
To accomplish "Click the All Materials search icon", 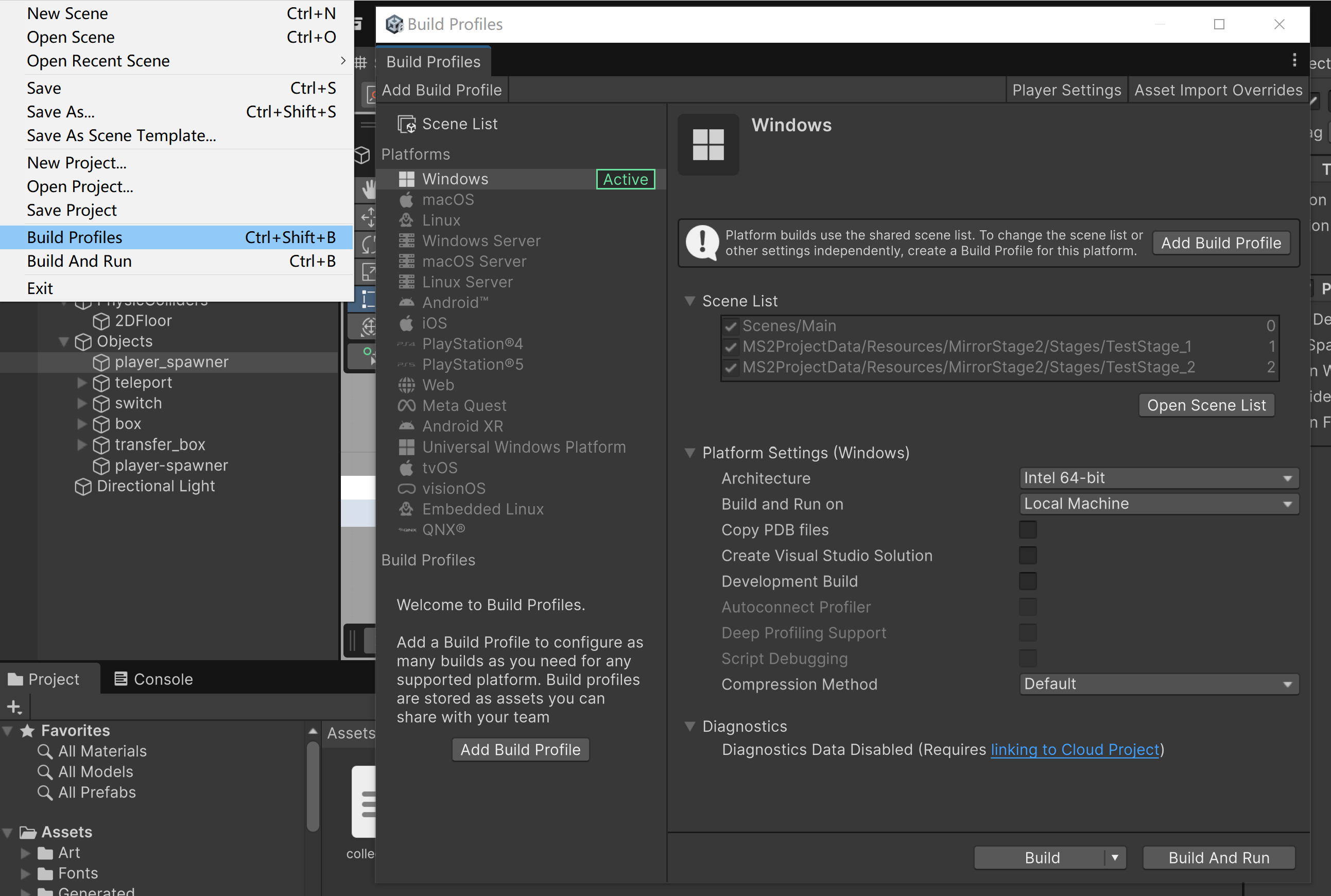I will point(45,751).
